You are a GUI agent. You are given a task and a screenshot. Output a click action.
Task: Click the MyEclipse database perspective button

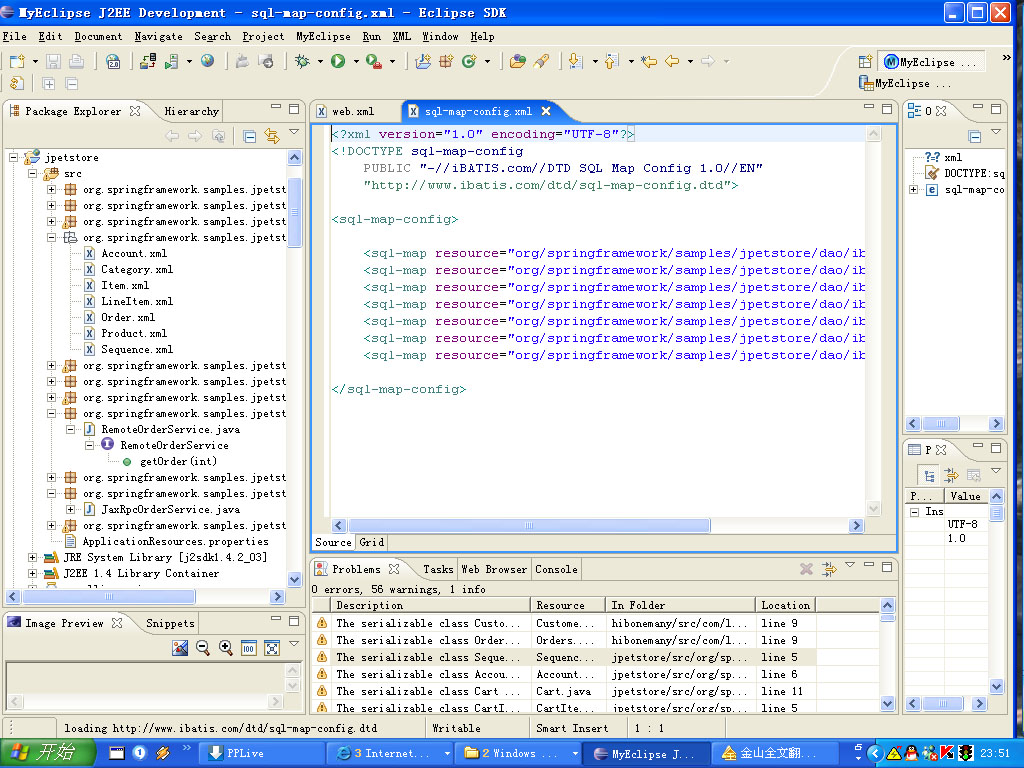(904, 84)
